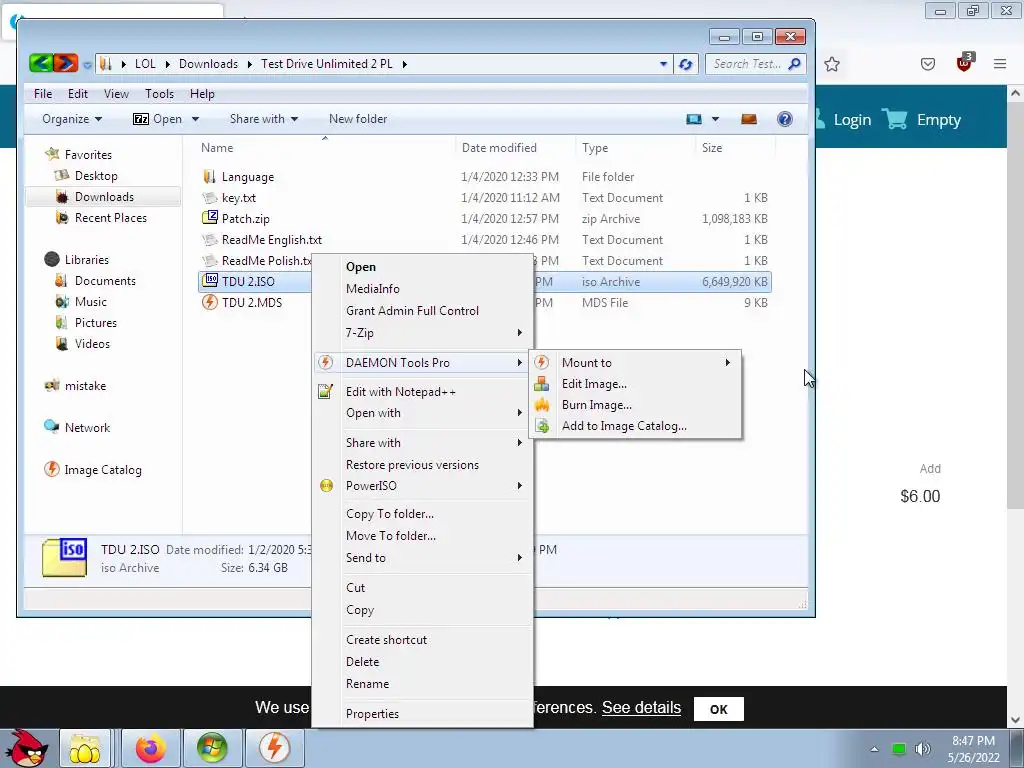Click the Pocket icon in Firefox toolbar
The width and height of the screenshot is (1024, 768).
pyautogui.click(x=927, y=64)
